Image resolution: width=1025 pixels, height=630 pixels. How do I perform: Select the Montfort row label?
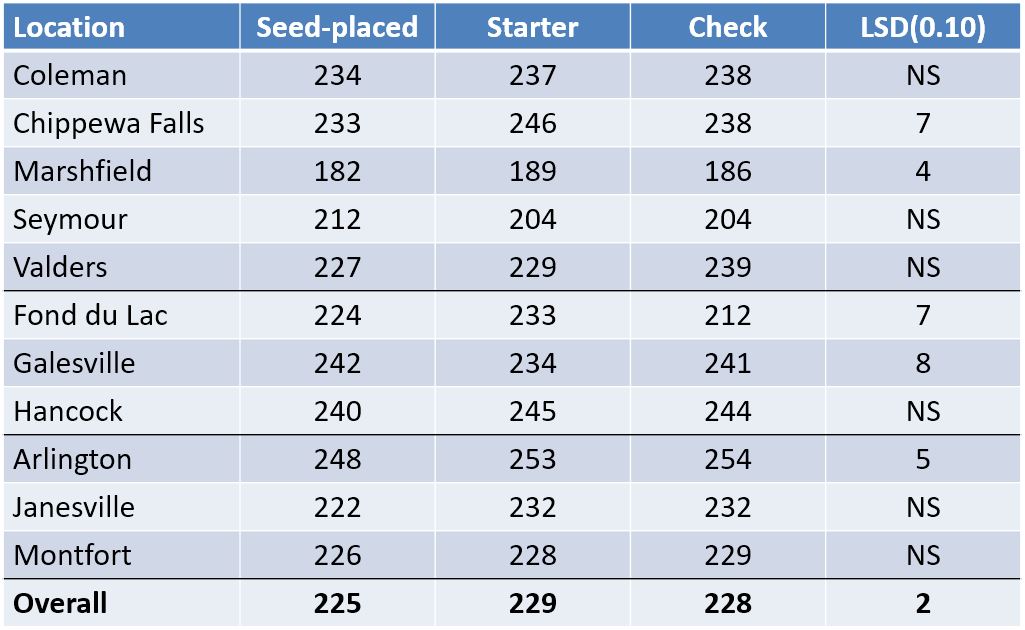[x=72, y=555]
